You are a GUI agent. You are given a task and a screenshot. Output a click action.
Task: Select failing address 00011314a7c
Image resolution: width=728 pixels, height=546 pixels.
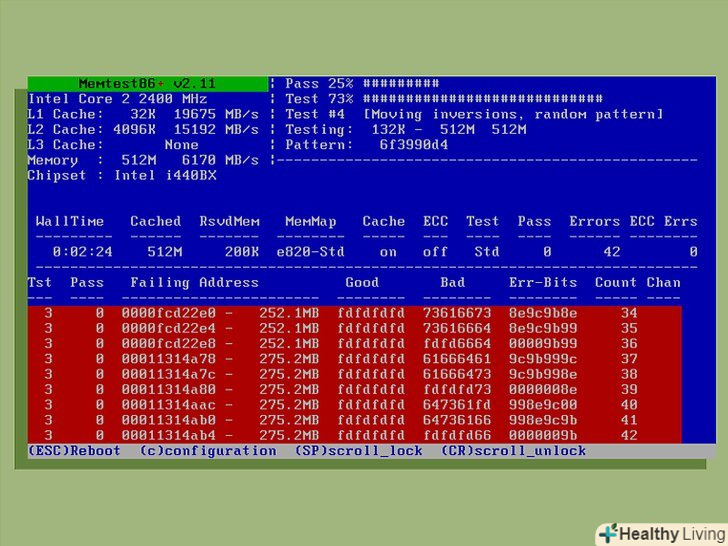(169, 375)
